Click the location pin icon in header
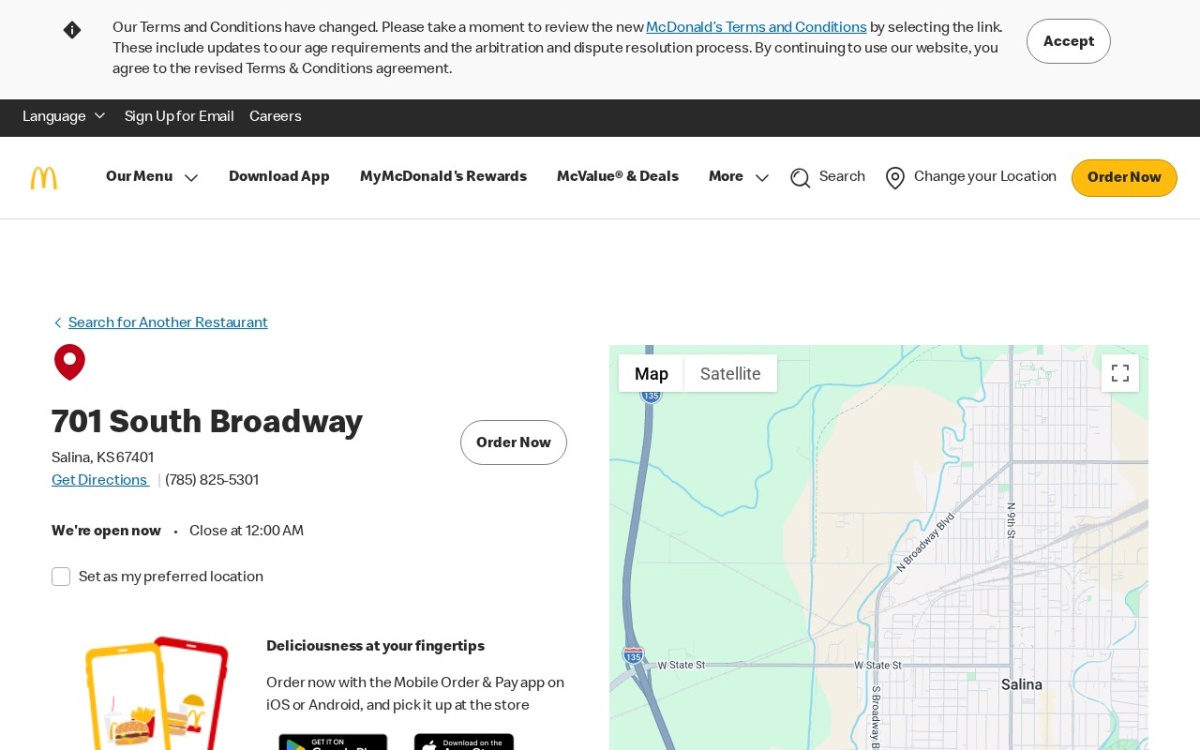Viewport: 1200px width, 750px height. (x=895, y=178)
